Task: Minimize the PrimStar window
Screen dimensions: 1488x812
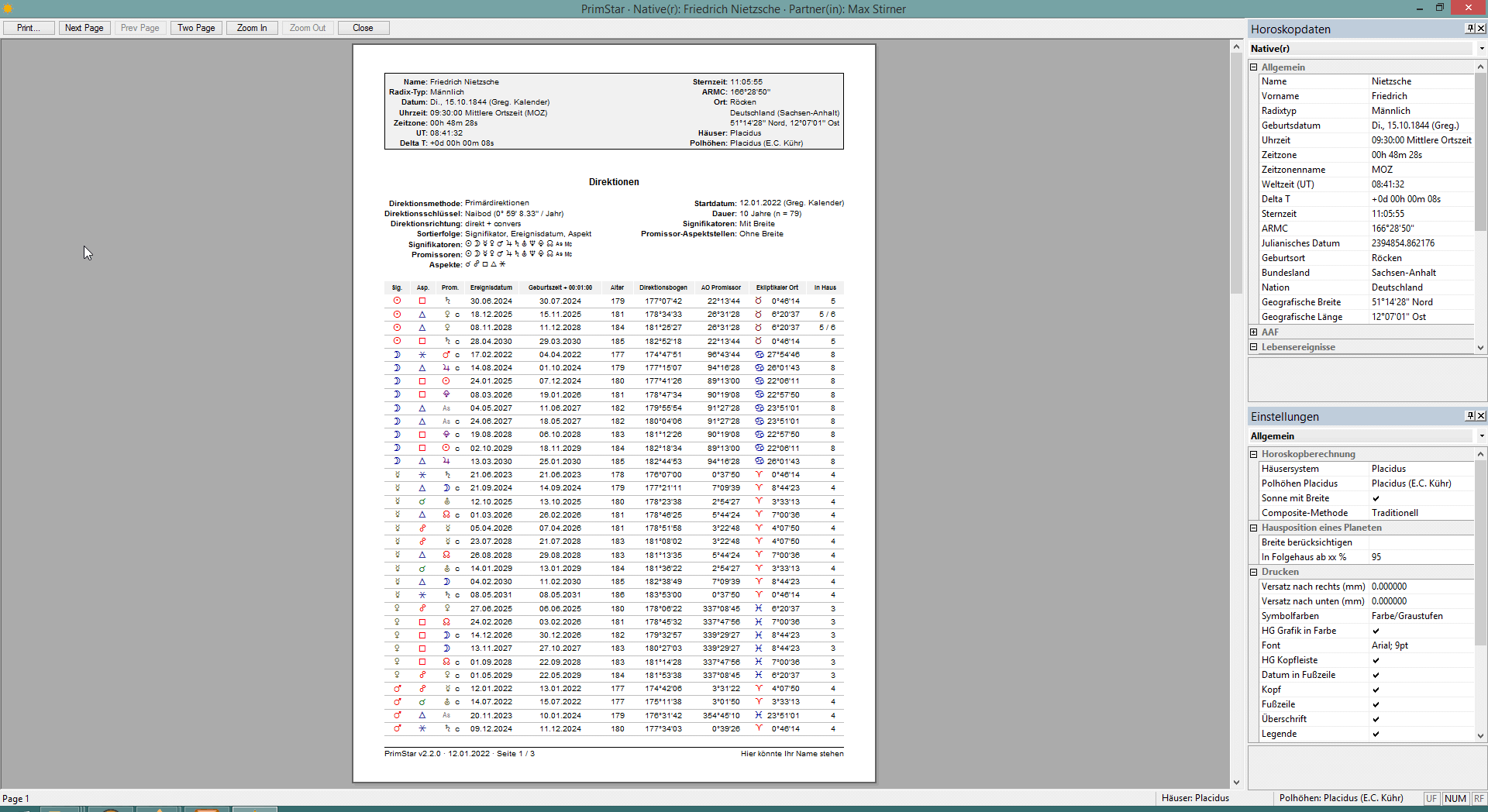Action: 1420,8
